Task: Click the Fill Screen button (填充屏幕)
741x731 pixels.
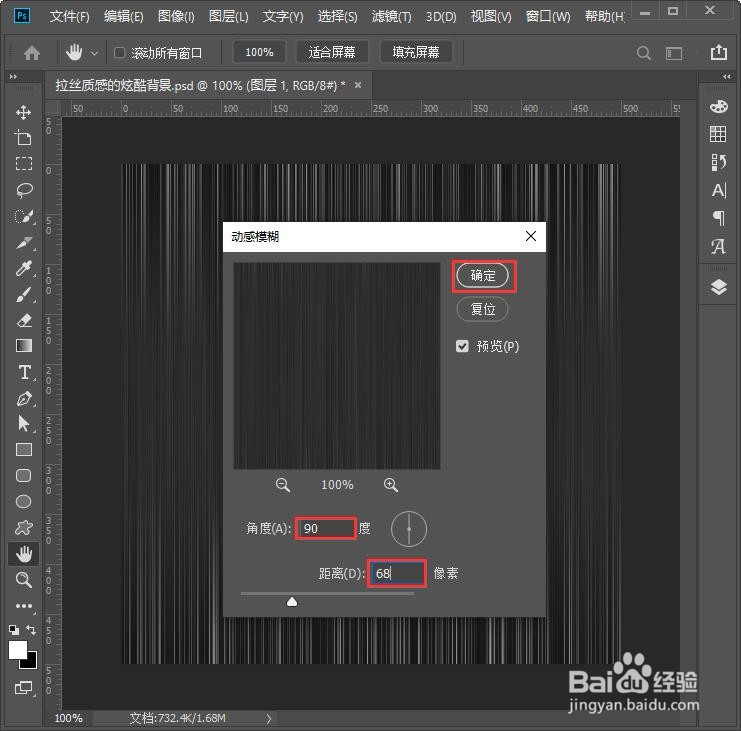Action: click(416, 52)
